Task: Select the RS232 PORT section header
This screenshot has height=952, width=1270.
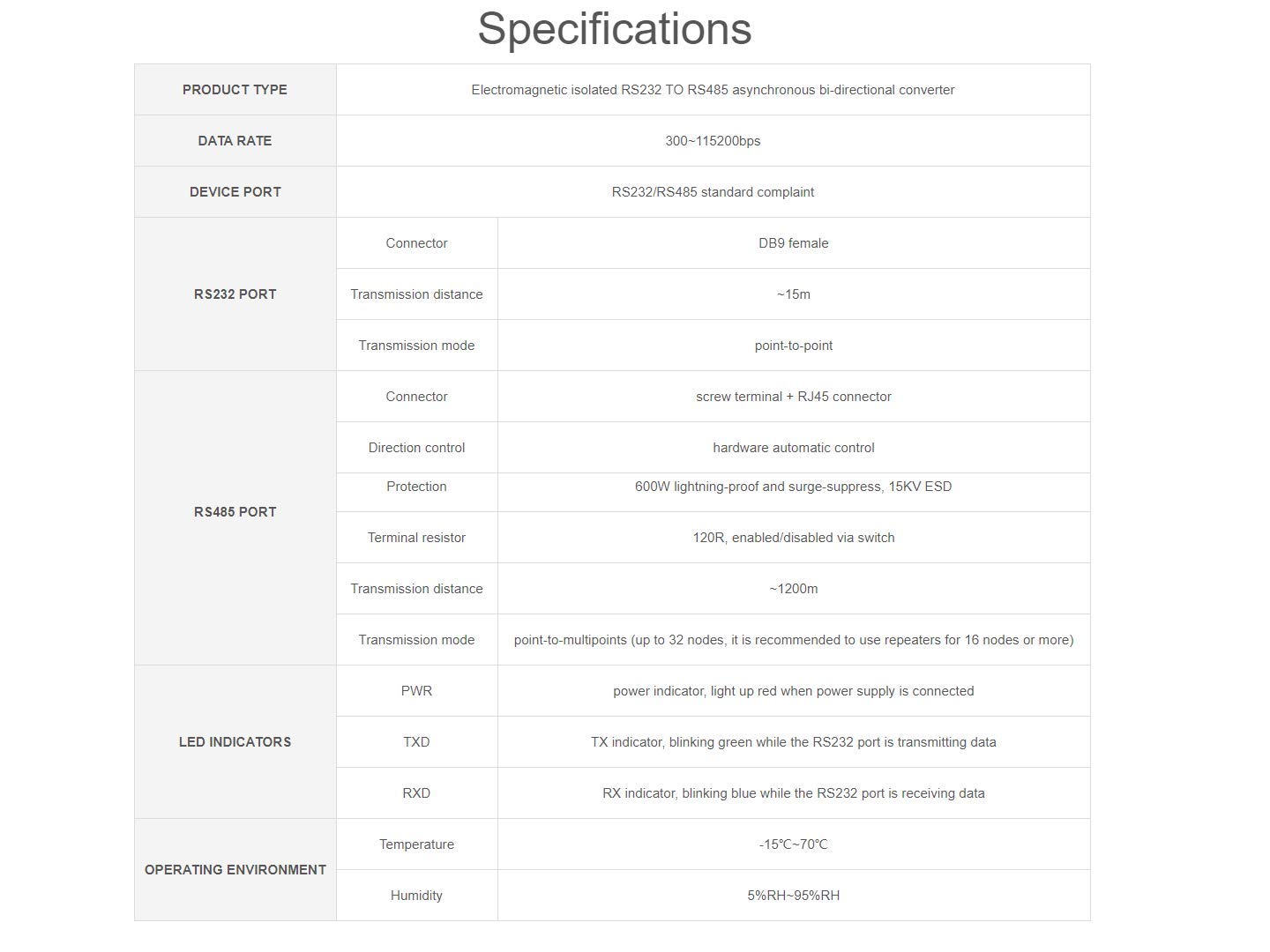Action: pos(235,294)
